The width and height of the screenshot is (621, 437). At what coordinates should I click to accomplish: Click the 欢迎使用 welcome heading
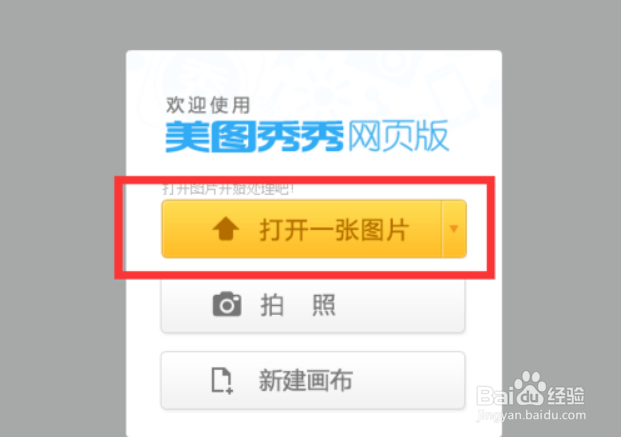coord(208,105)
